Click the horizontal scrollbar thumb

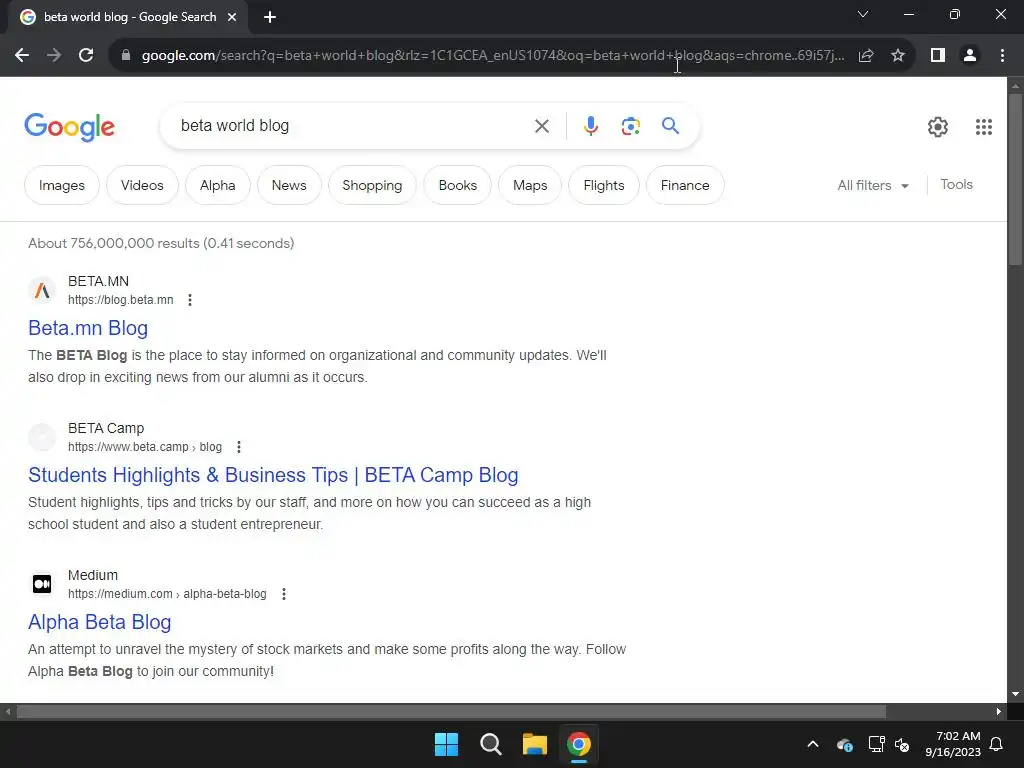click(451, 711)
